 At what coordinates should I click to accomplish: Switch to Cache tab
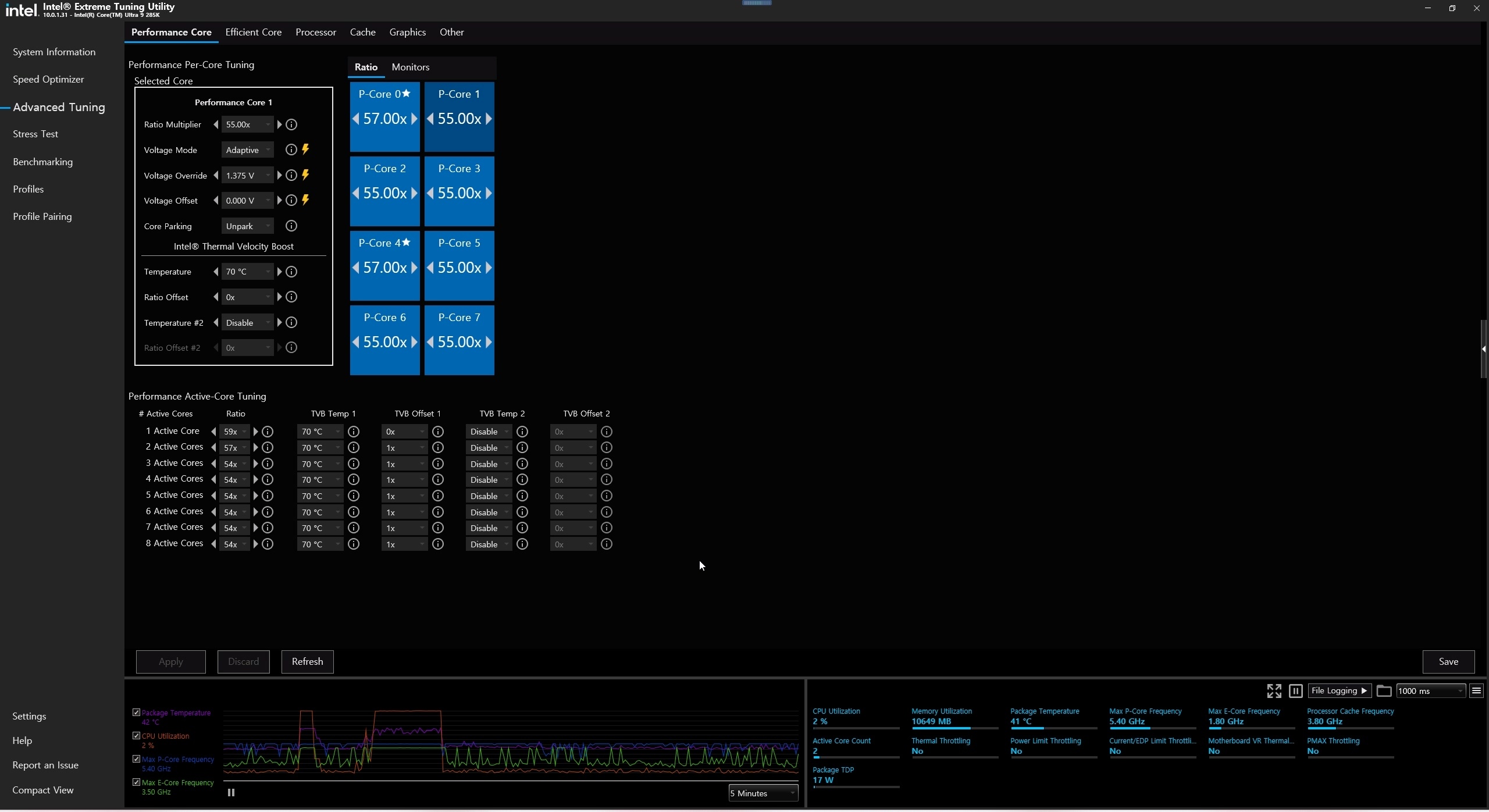[x=363, y=32]
